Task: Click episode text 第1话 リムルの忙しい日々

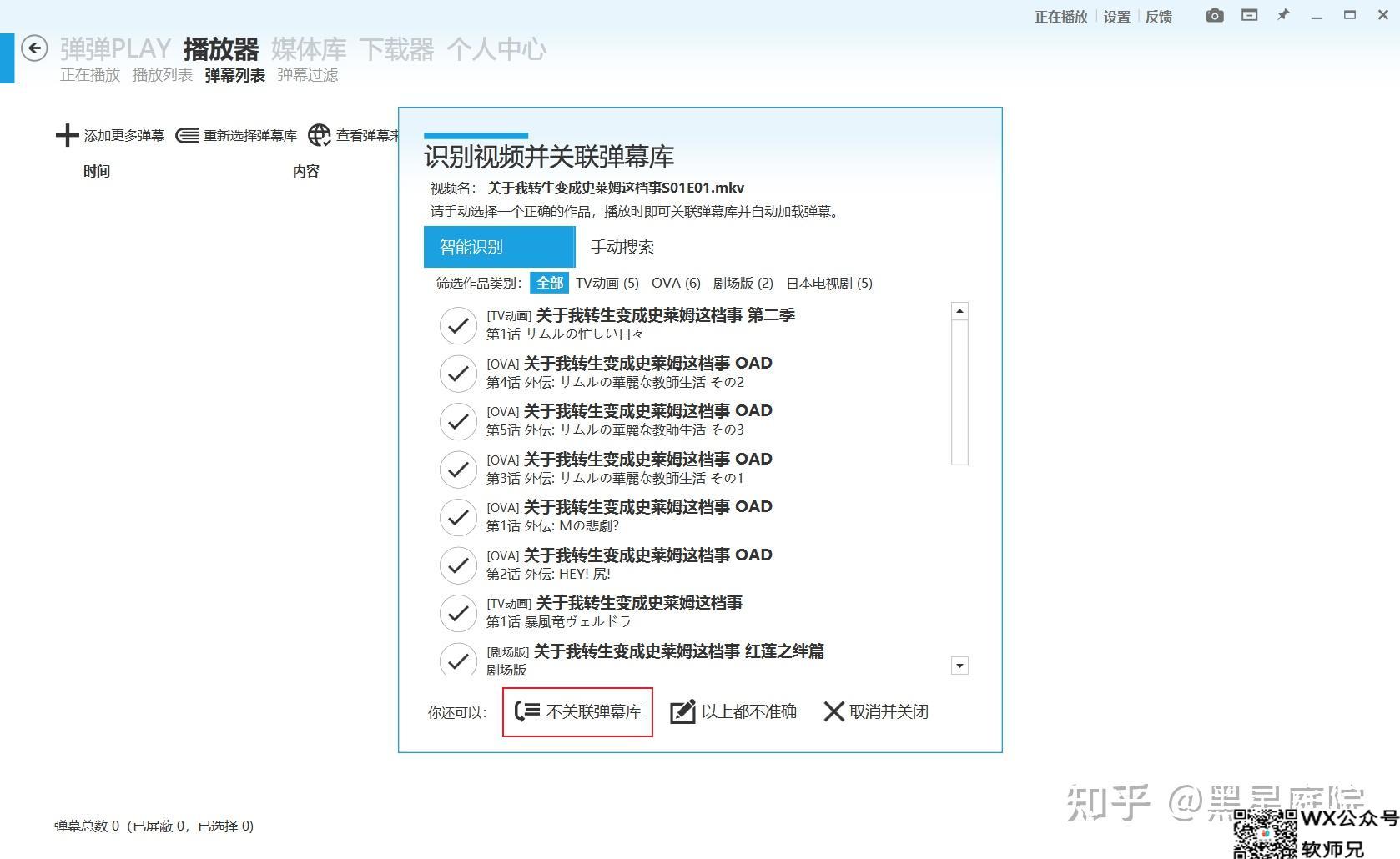Action: pos(565,334)
